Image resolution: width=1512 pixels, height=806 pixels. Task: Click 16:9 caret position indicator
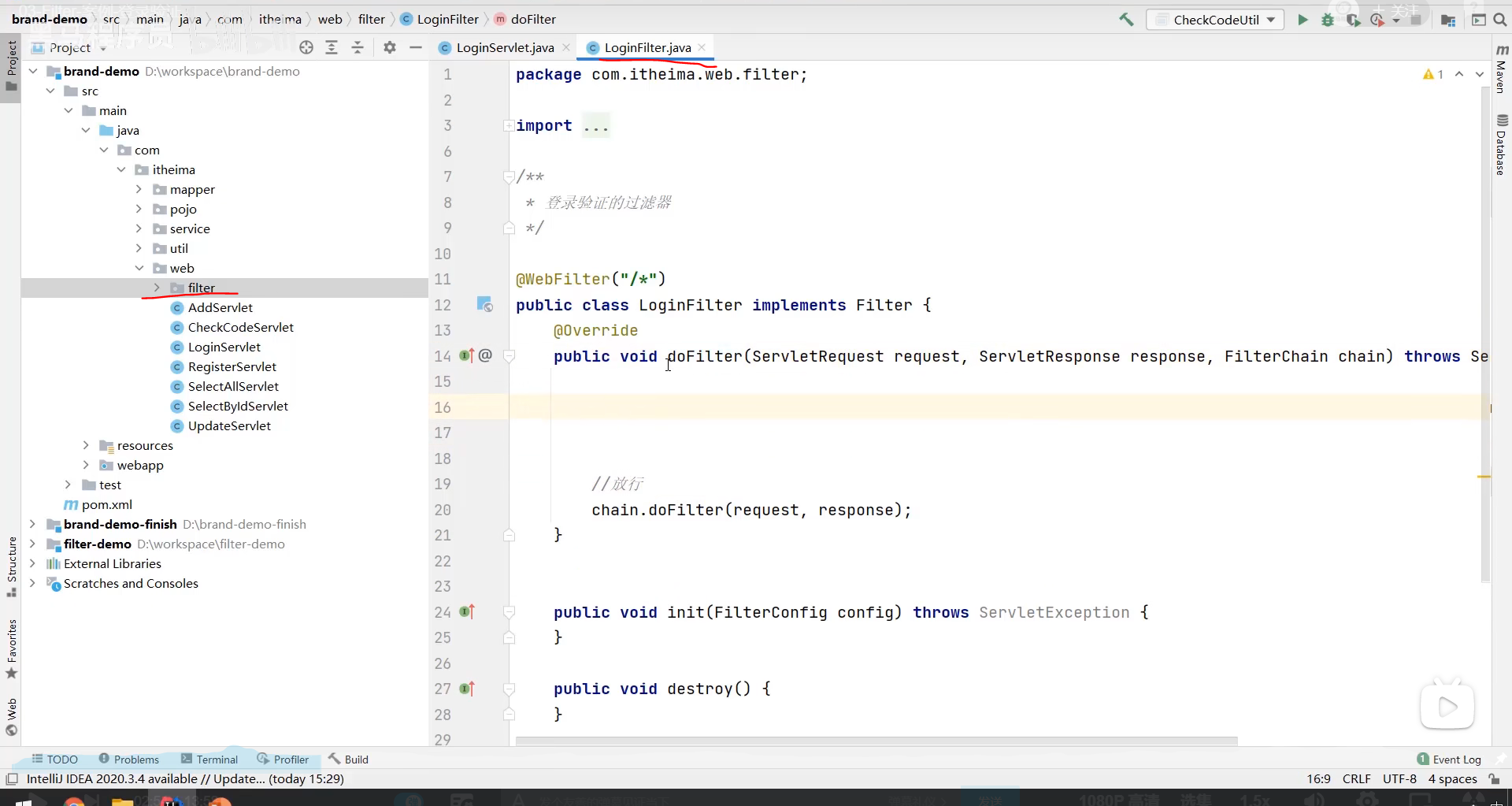click(1318, 779)
